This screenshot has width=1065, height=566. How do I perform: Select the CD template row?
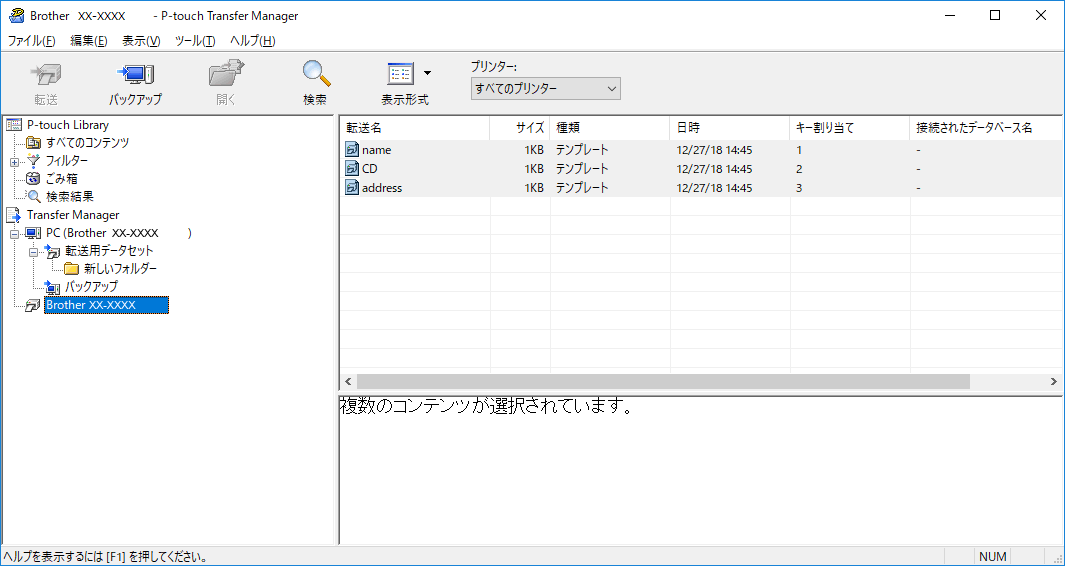tap(700, 169)
